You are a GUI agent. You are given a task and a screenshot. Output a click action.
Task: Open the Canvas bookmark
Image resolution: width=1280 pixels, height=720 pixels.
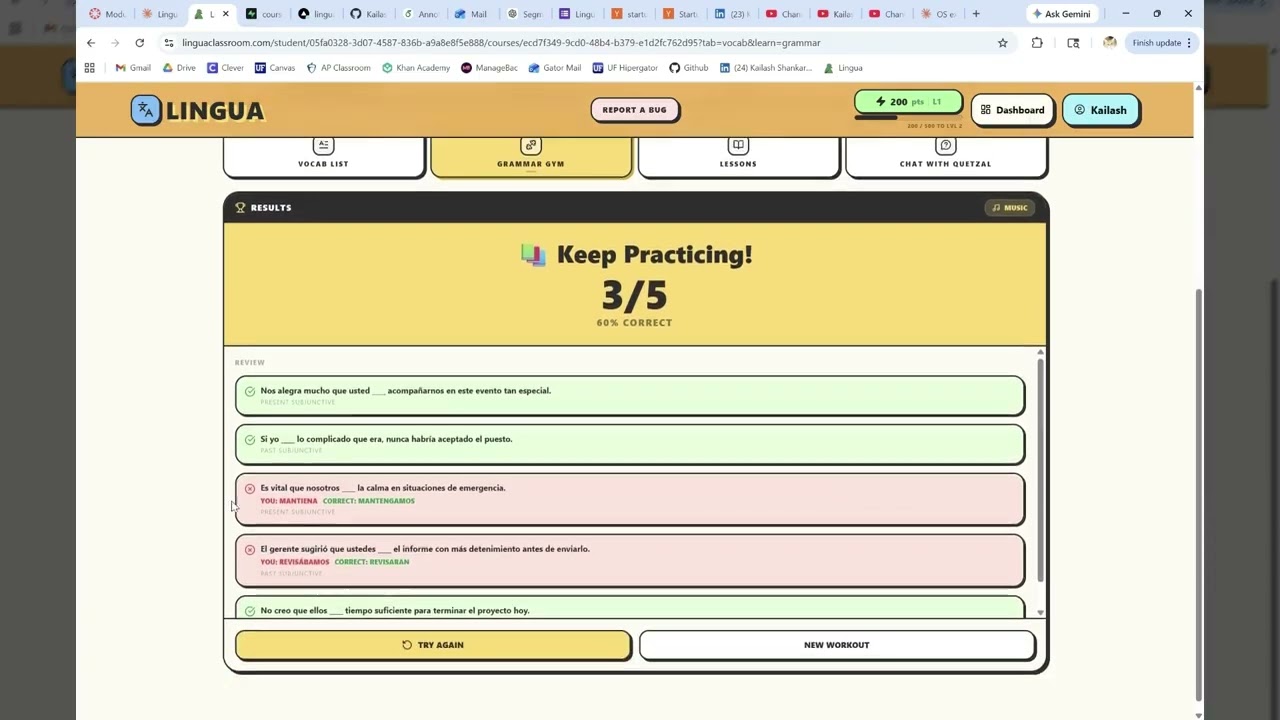(275, 68)
